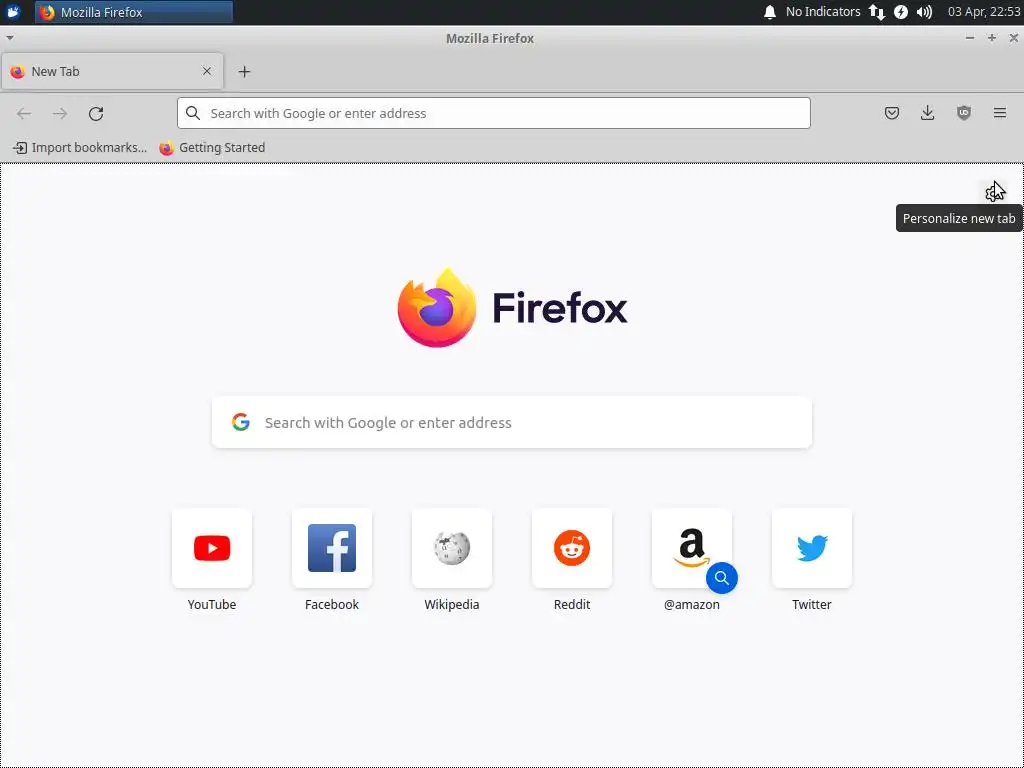The width and height of the screenshot is (1024, 768).
Task: Click the address bar search field
Action: pos(494,113)
